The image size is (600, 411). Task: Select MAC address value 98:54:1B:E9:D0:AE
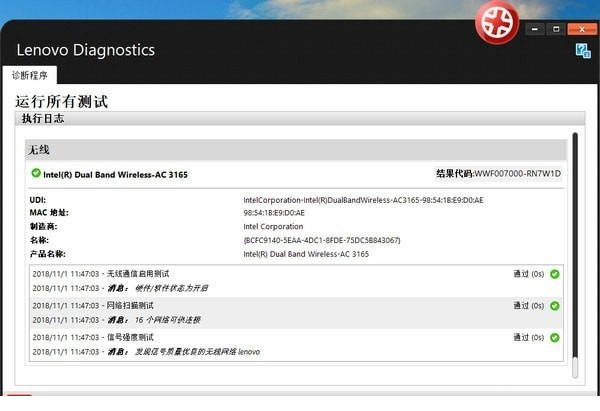(274, 213)
